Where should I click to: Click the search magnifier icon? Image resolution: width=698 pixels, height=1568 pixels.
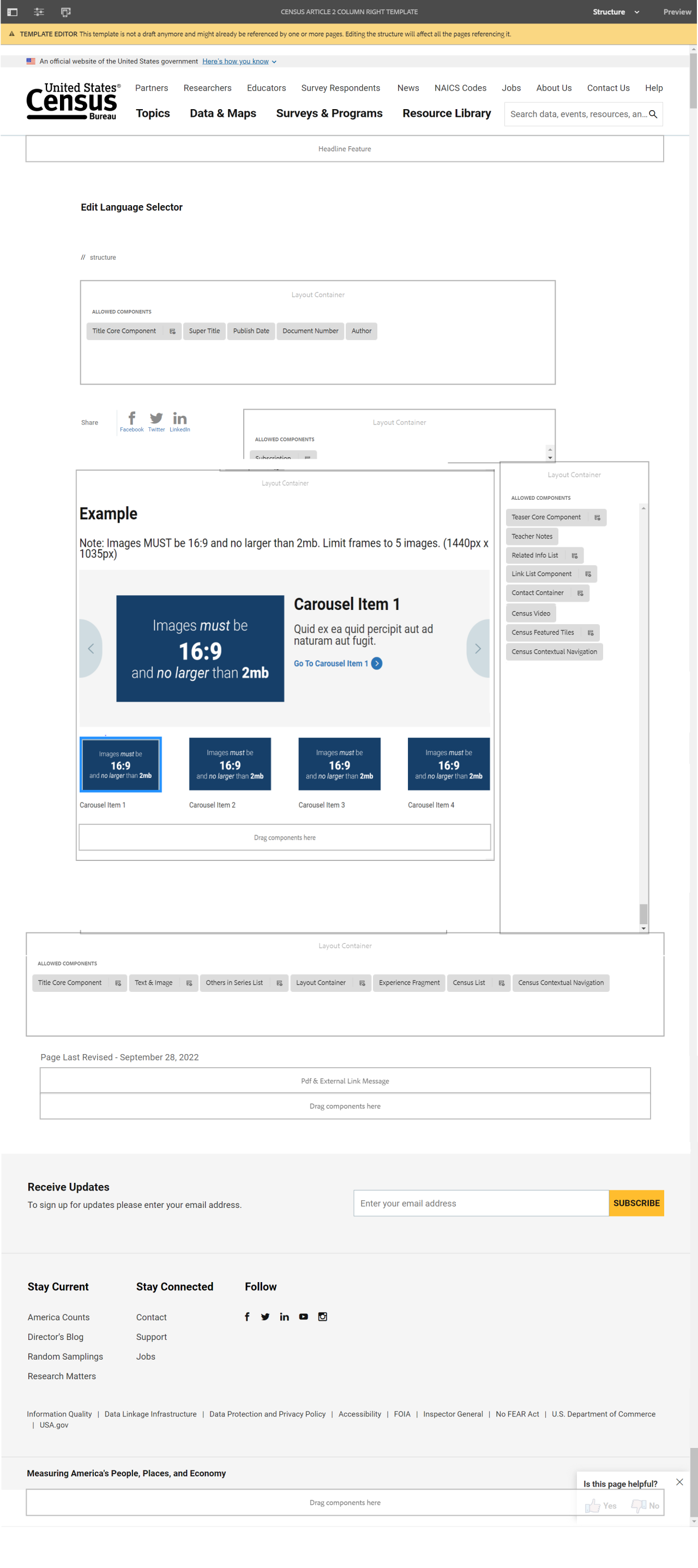(653, 114)
